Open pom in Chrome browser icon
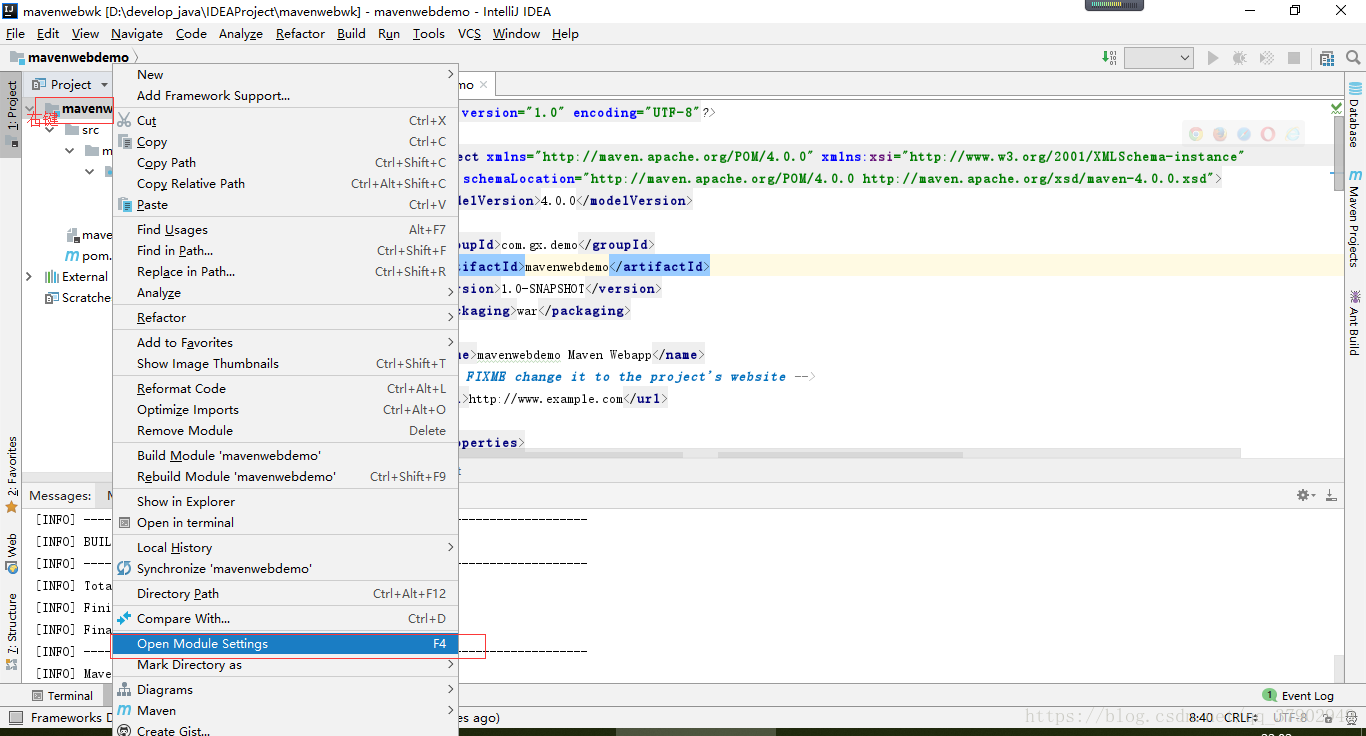Image resolution: width=1366 pixels, height=736 pixels. click(1196, 134)
